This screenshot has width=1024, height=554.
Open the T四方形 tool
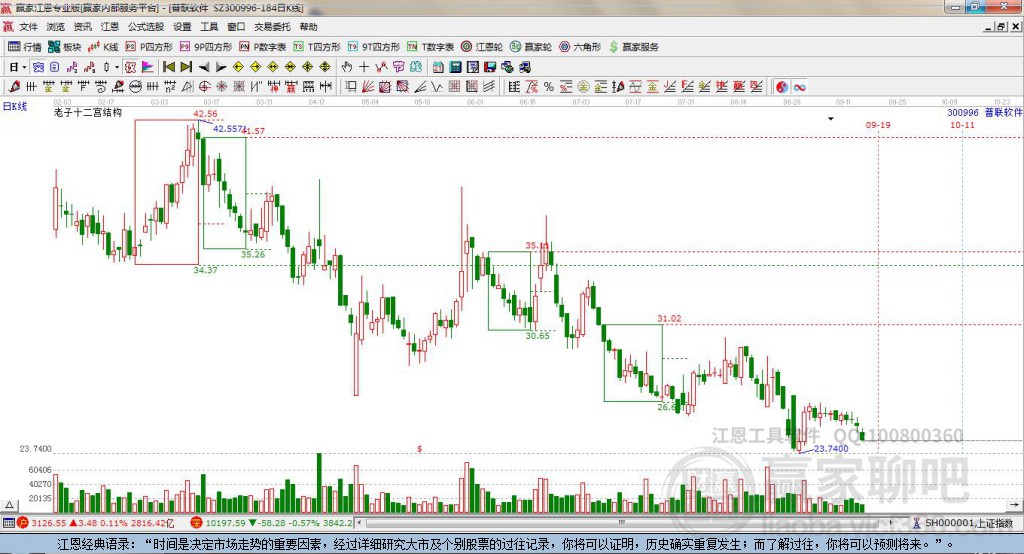(317, 47)
